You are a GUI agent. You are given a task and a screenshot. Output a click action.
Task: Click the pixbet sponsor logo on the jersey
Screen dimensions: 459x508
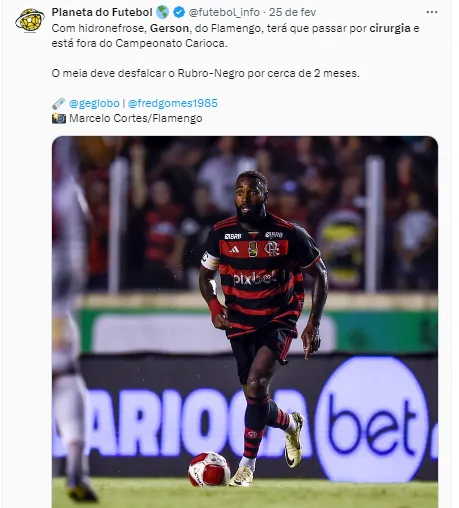[255, 277]
